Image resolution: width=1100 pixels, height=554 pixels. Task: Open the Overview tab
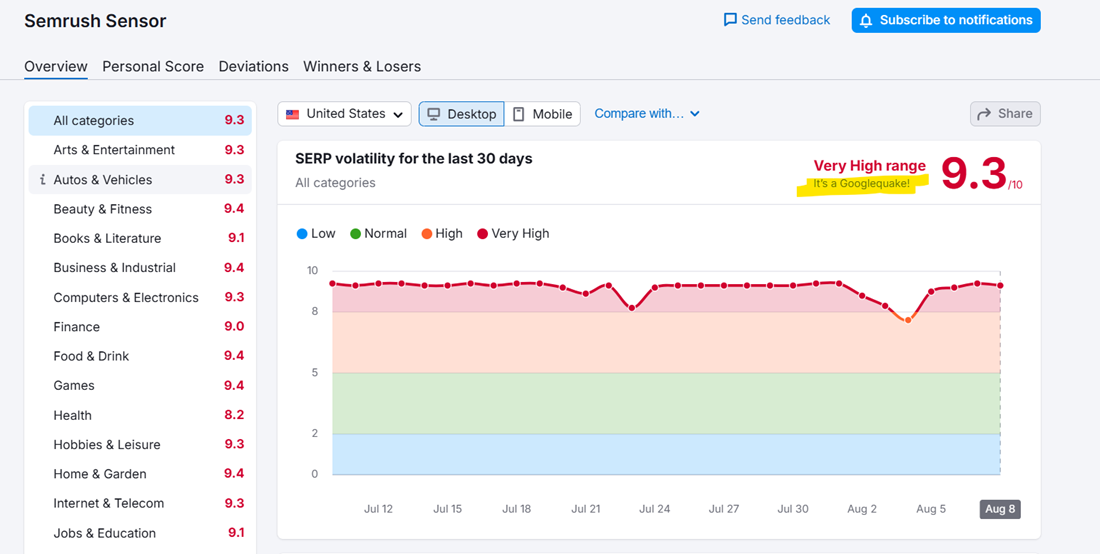pos(56,67)
